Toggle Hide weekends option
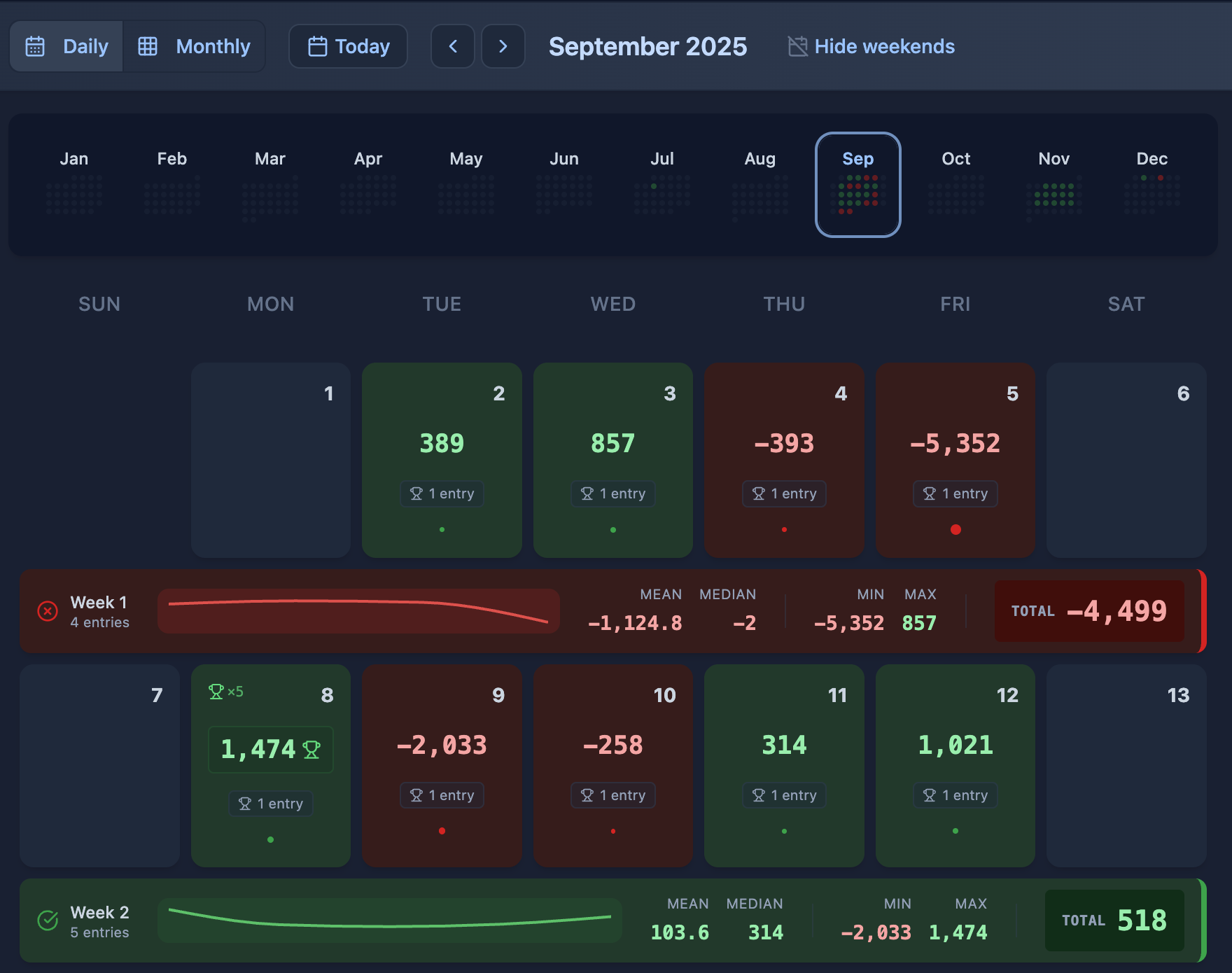The width and height of the screenshot is (1232, 973). (871, 46)
